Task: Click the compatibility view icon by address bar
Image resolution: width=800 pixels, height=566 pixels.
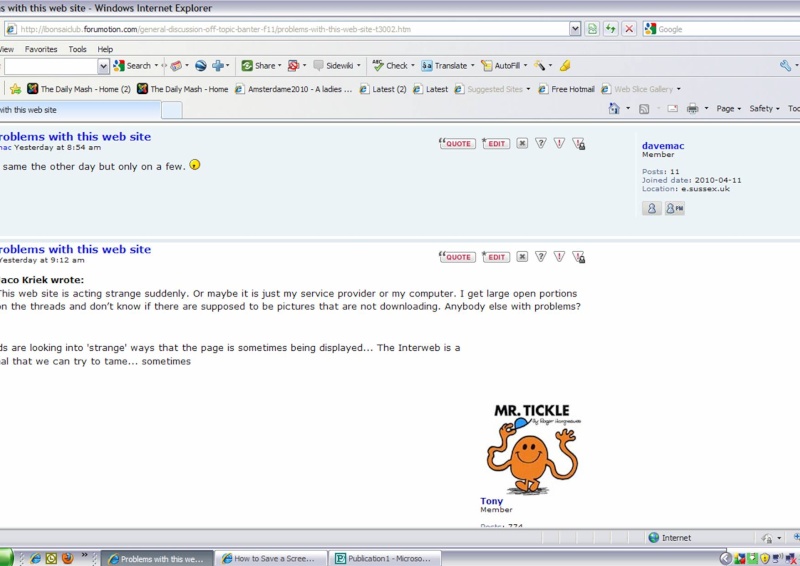Action: coord(592,29)
